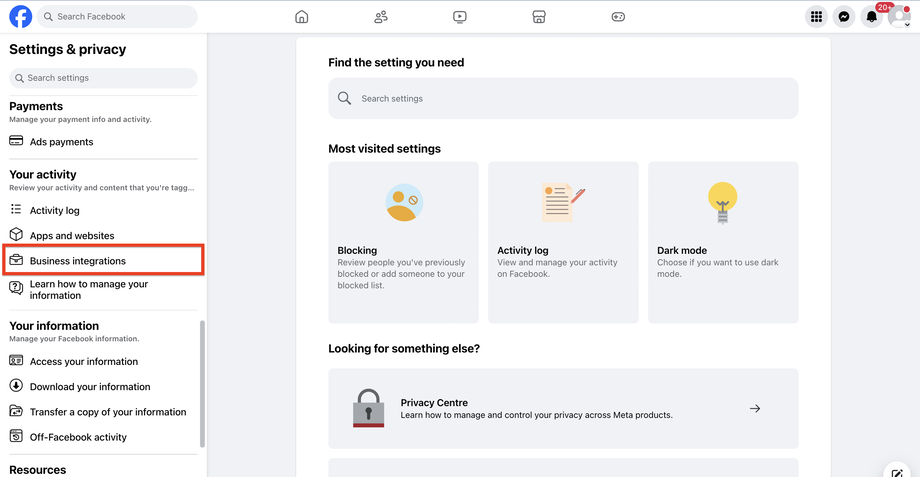920x477 pixels.
Task: Select Ads payments in the sidebar
Action: point(61,142)
